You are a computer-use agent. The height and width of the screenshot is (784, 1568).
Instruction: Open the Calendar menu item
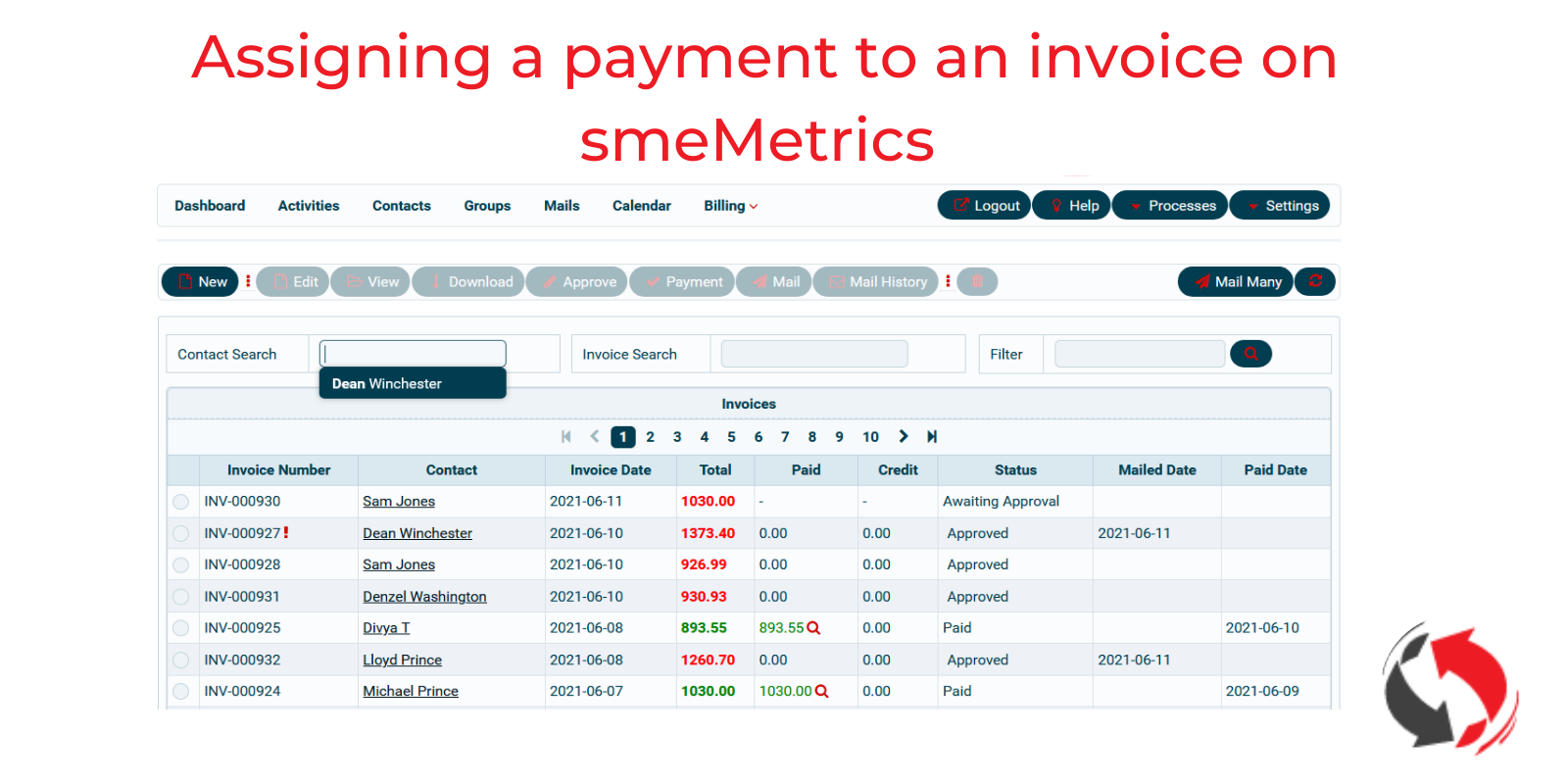tap(642, 206)
